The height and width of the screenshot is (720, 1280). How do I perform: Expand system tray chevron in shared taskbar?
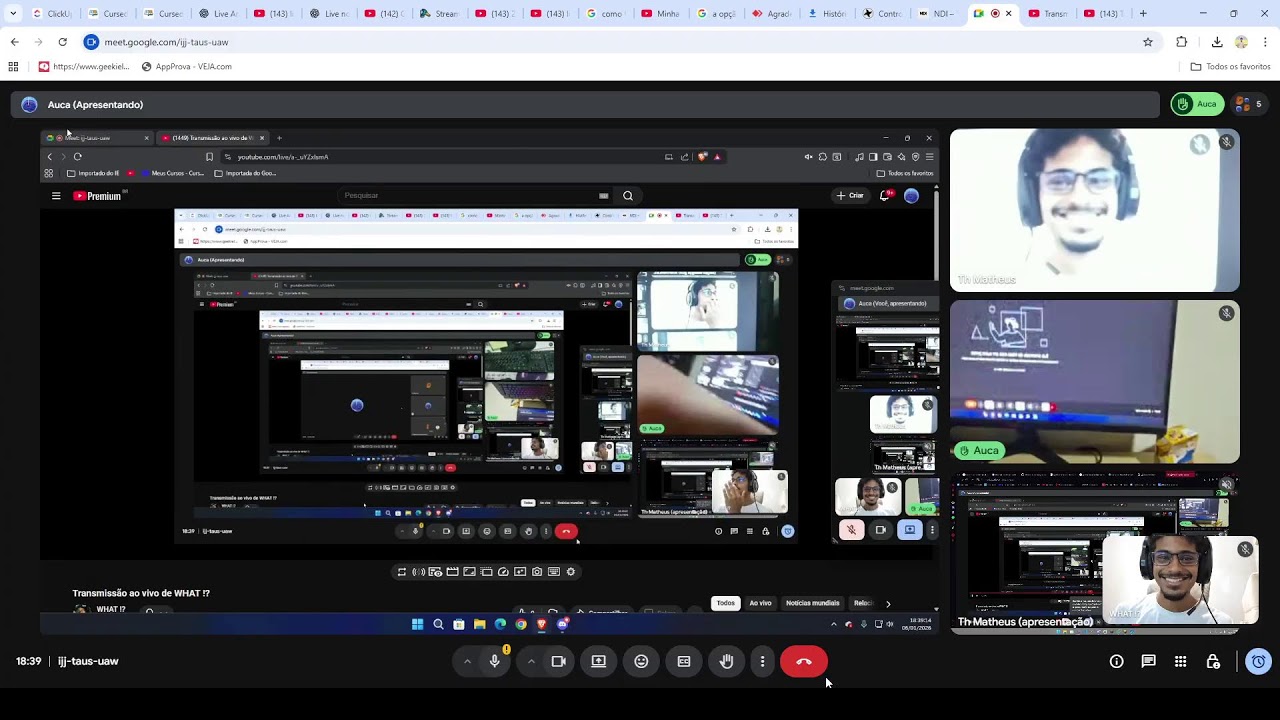pos(834,624)
